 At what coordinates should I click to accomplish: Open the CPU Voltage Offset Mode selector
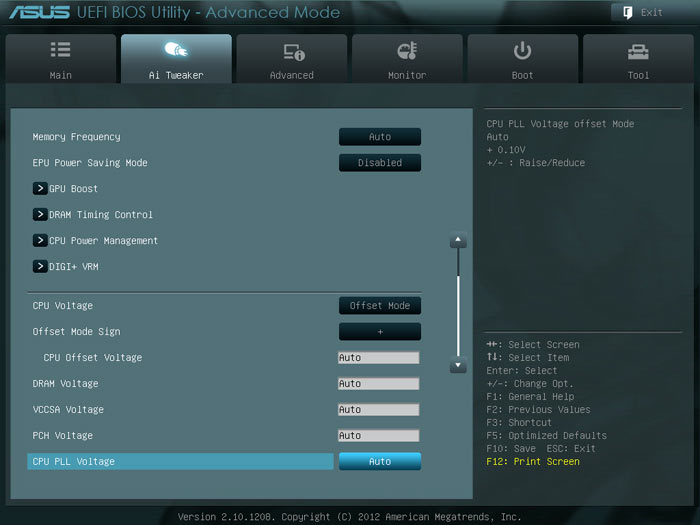click(379, 306)
